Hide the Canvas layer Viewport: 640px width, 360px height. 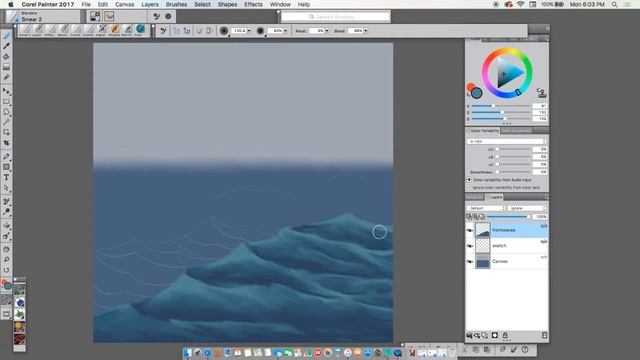(x=470, y=262)
